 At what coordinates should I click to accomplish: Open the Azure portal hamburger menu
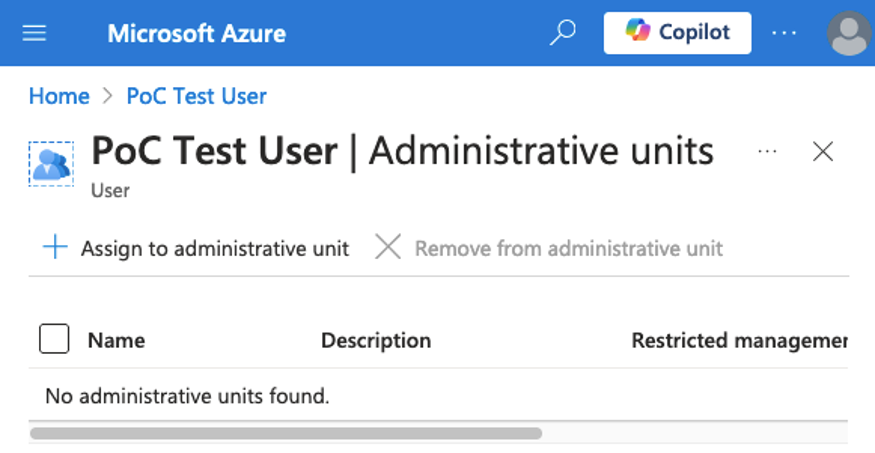(x=34, y=33)
